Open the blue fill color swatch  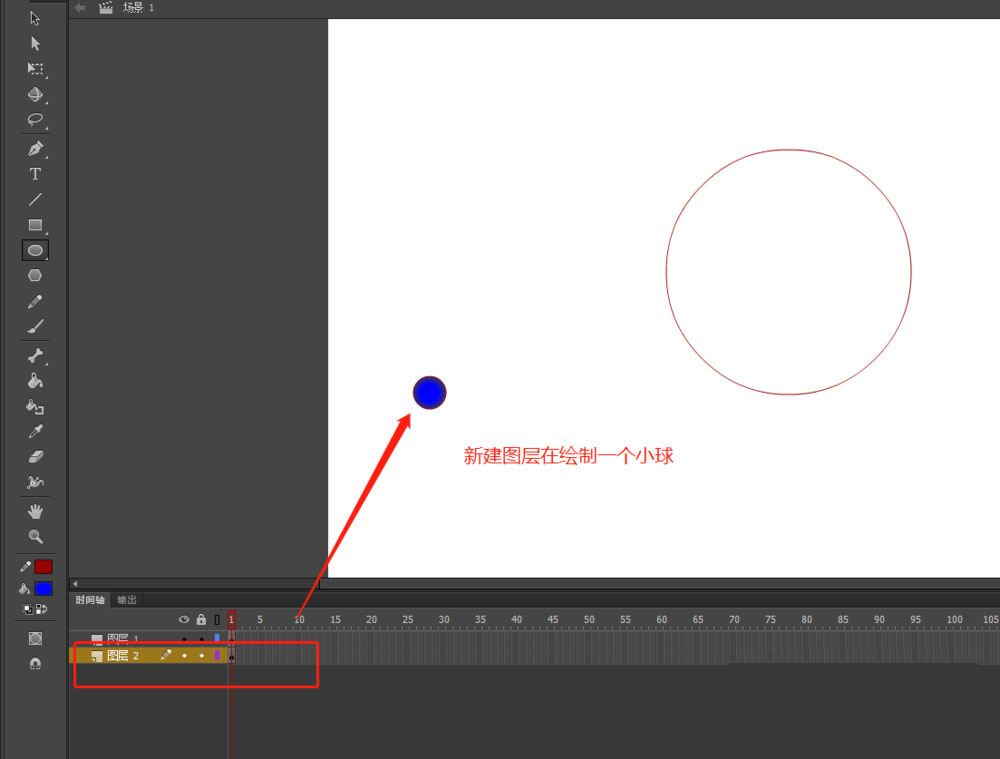(43, 588)
